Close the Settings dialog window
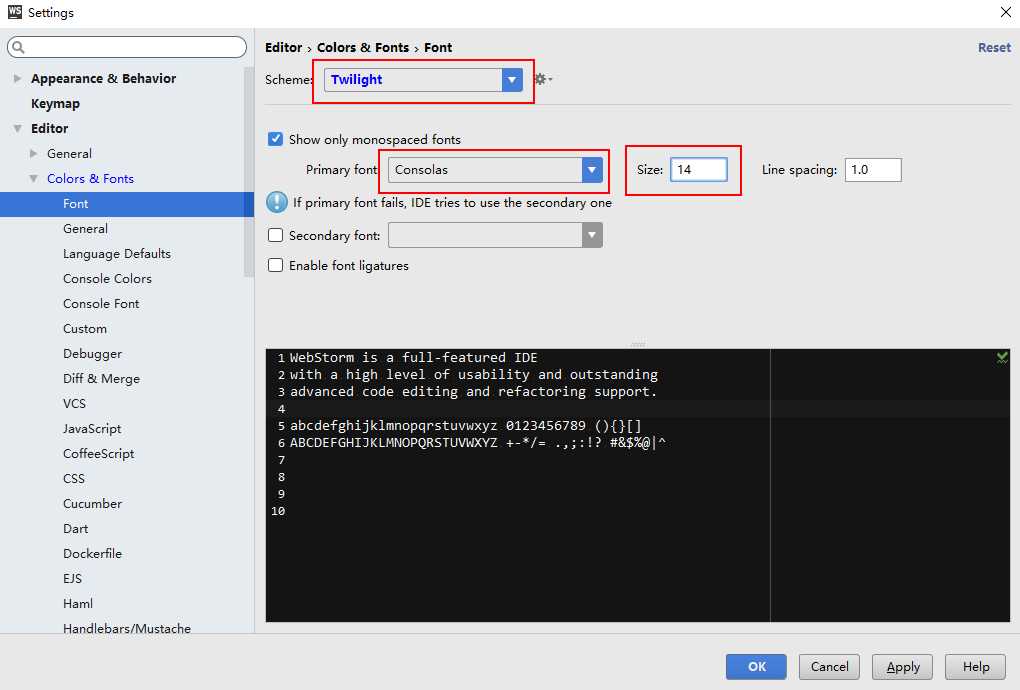This screenshot has width=1020, height=690. [1005, 12]
